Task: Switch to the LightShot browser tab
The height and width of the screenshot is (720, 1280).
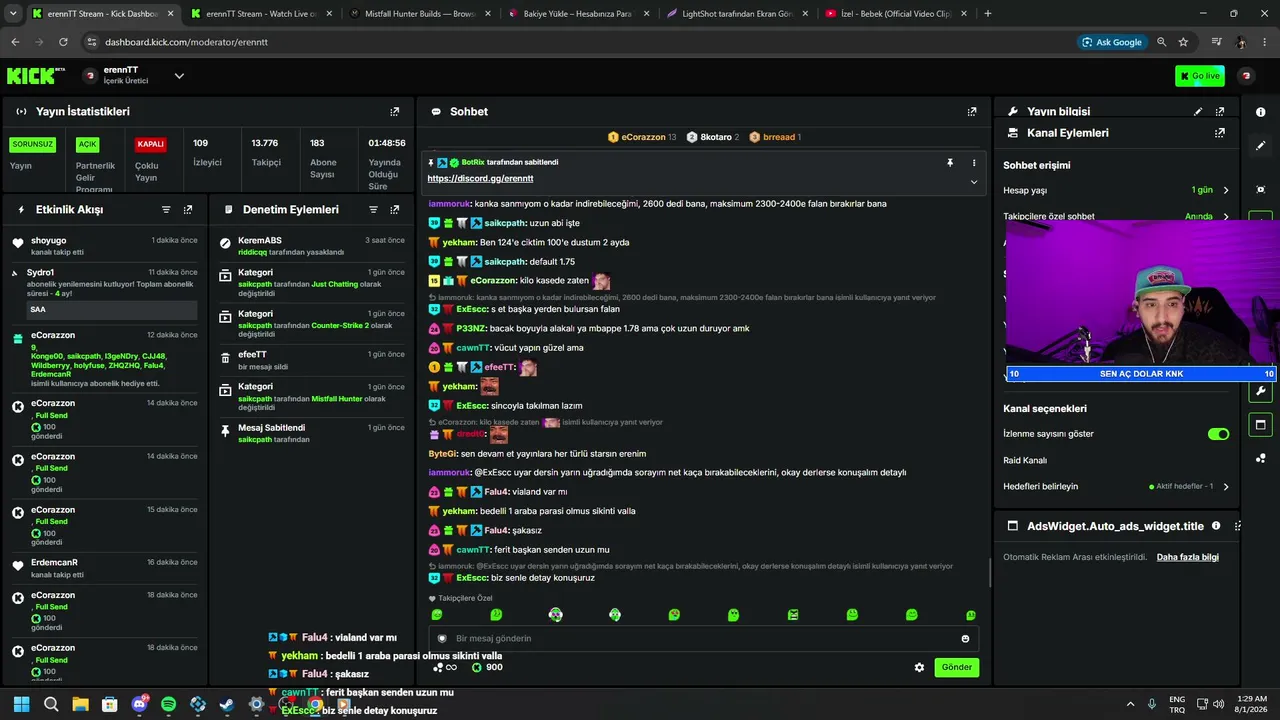Action: [737, 14]
